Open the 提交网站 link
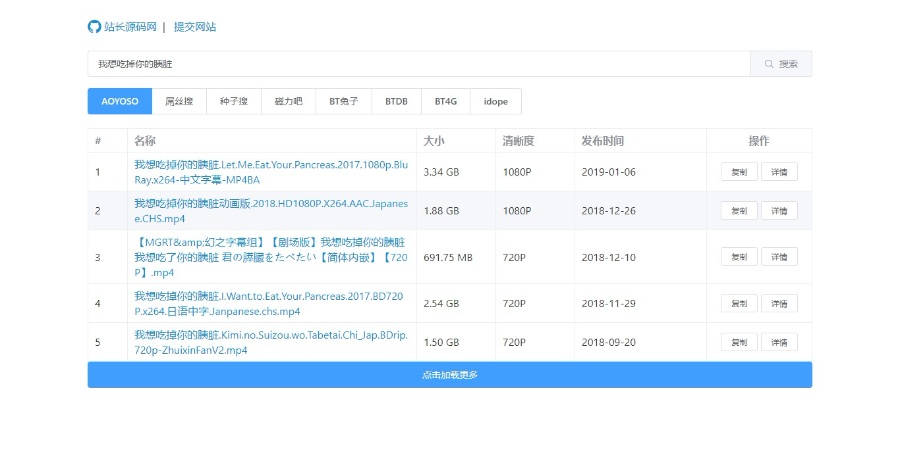This screenshot has height=457, width=900. (194, 27)
